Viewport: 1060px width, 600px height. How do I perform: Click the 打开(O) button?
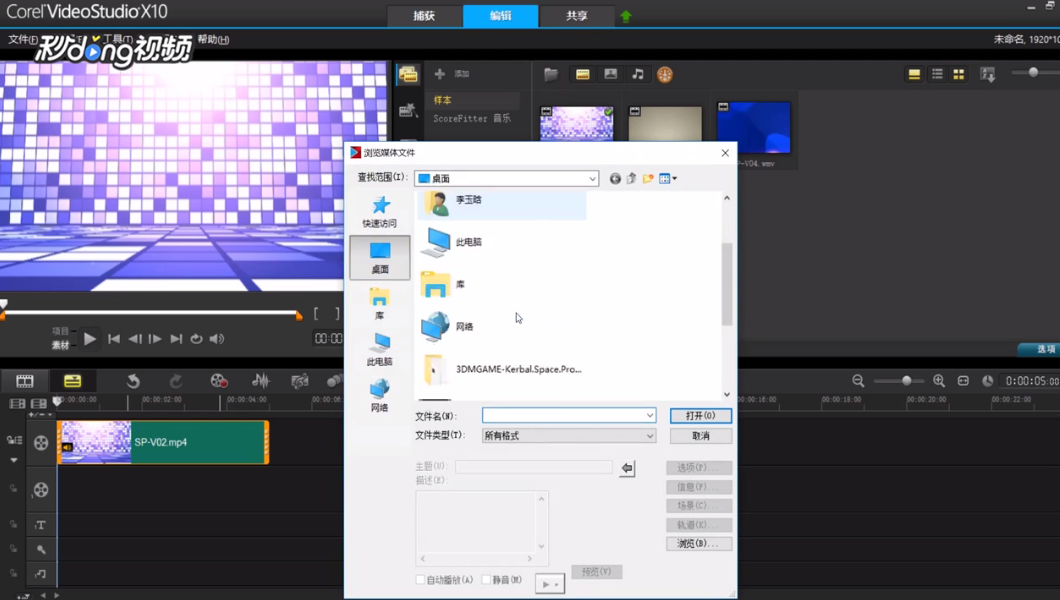point(700,416)
